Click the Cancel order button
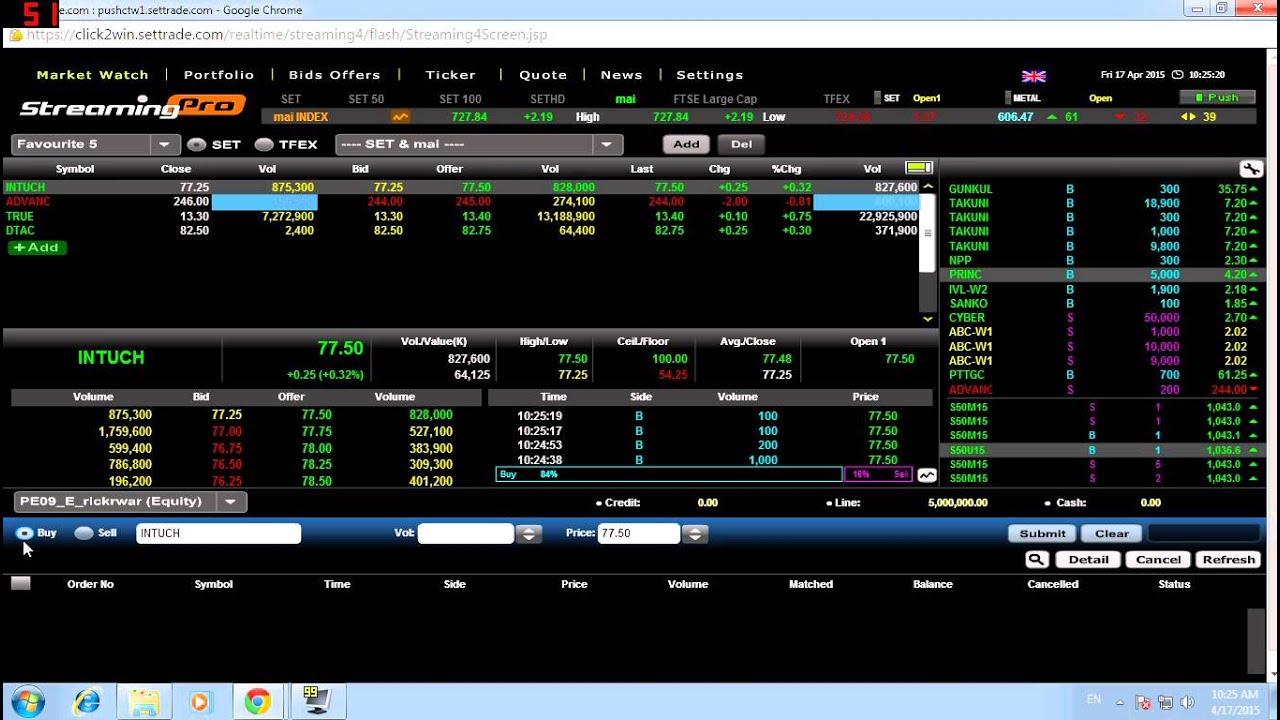 click(x=1158, y=560)
